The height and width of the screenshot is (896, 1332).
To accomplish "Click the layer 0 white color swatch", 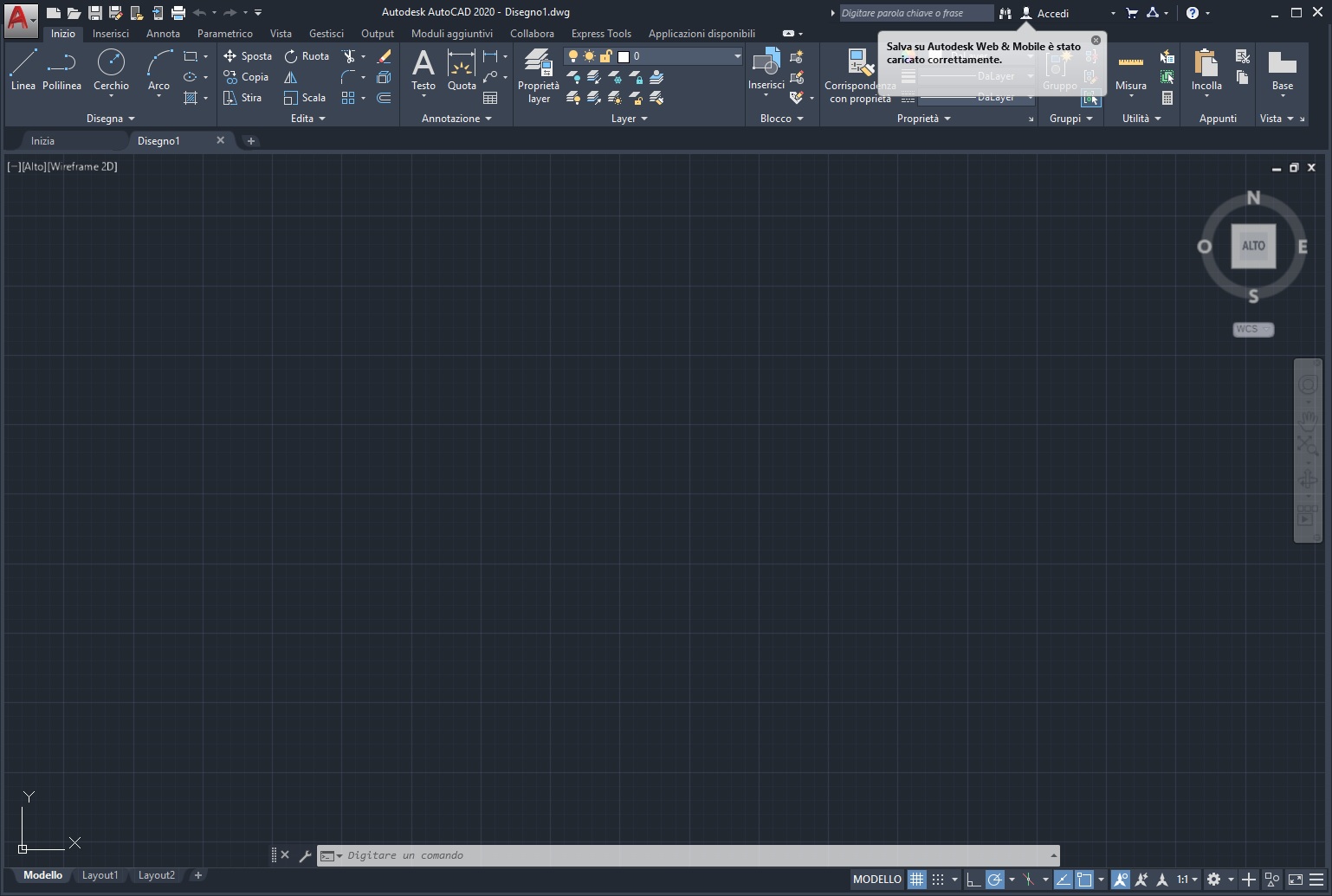I will tap(623, 56).
